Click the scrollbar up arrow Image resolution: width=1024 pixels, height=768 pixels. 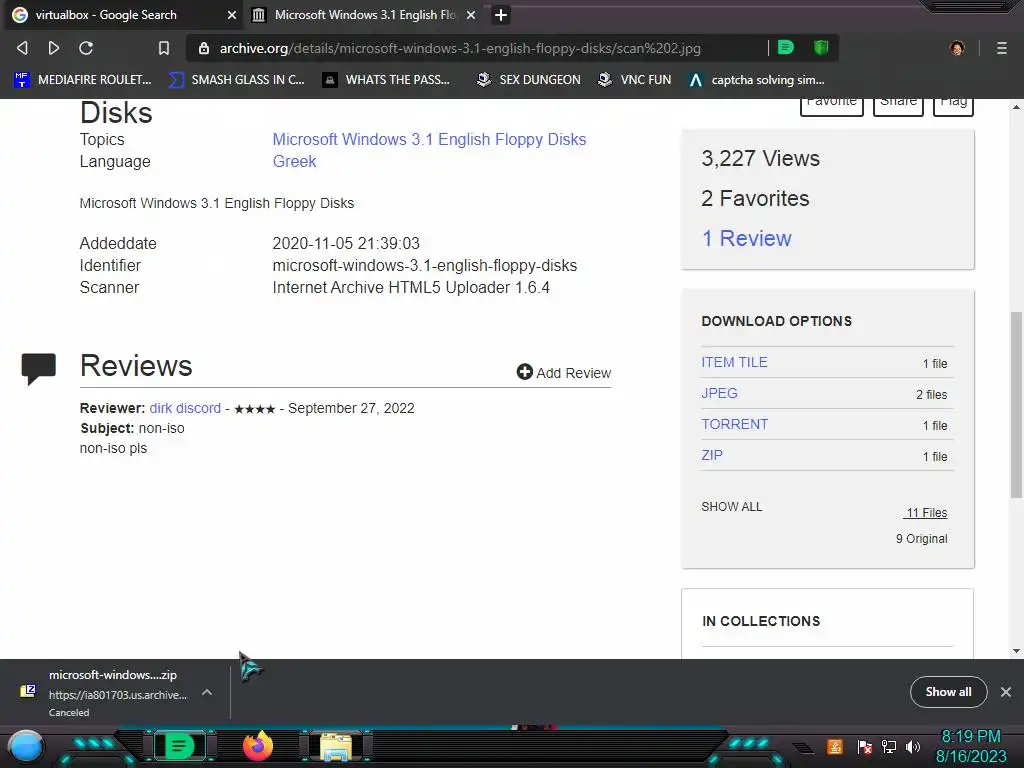coord(1016,106)
